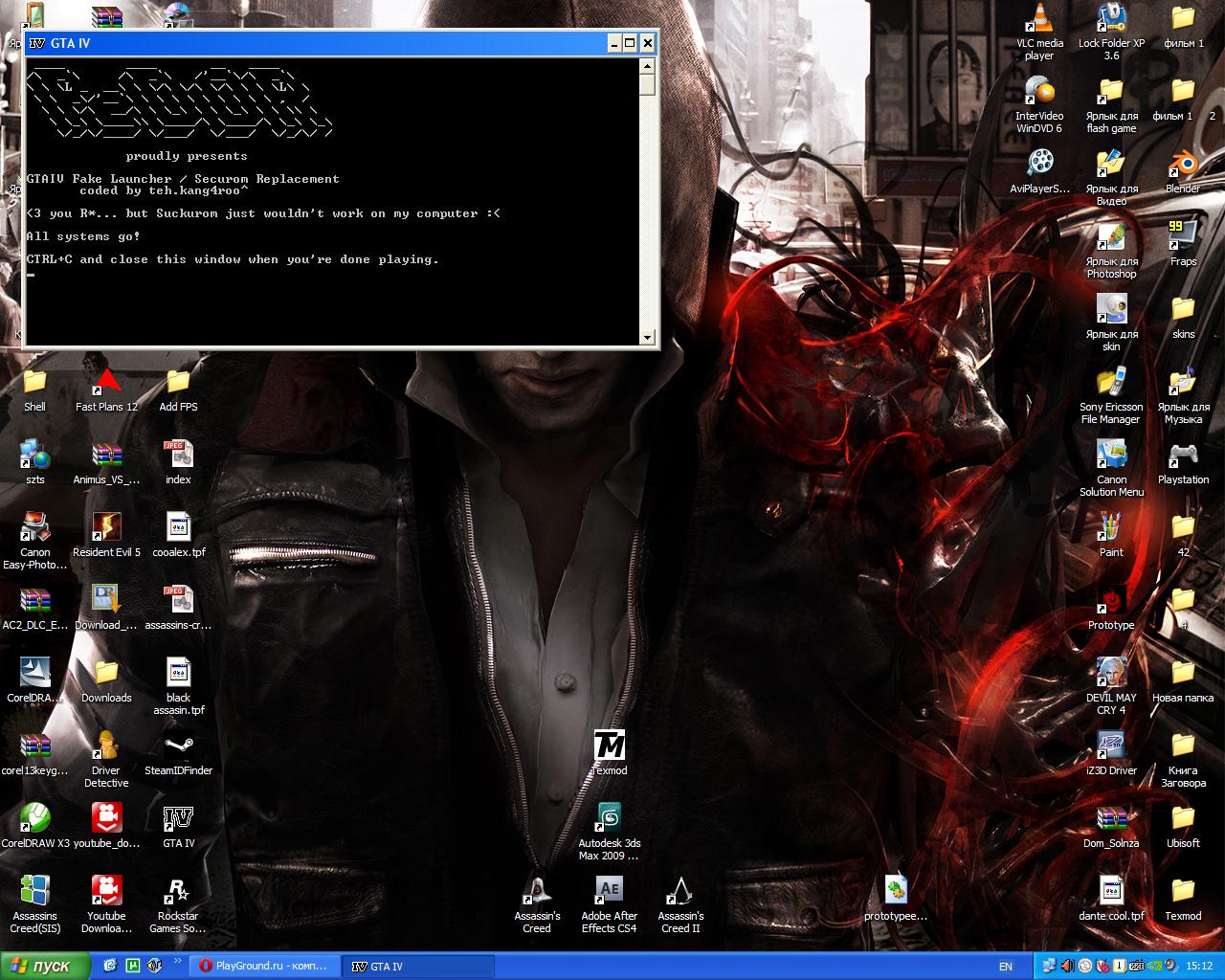Open the EN language indicator
The width and height of the screenshot is (1225, 980).
1006,967
